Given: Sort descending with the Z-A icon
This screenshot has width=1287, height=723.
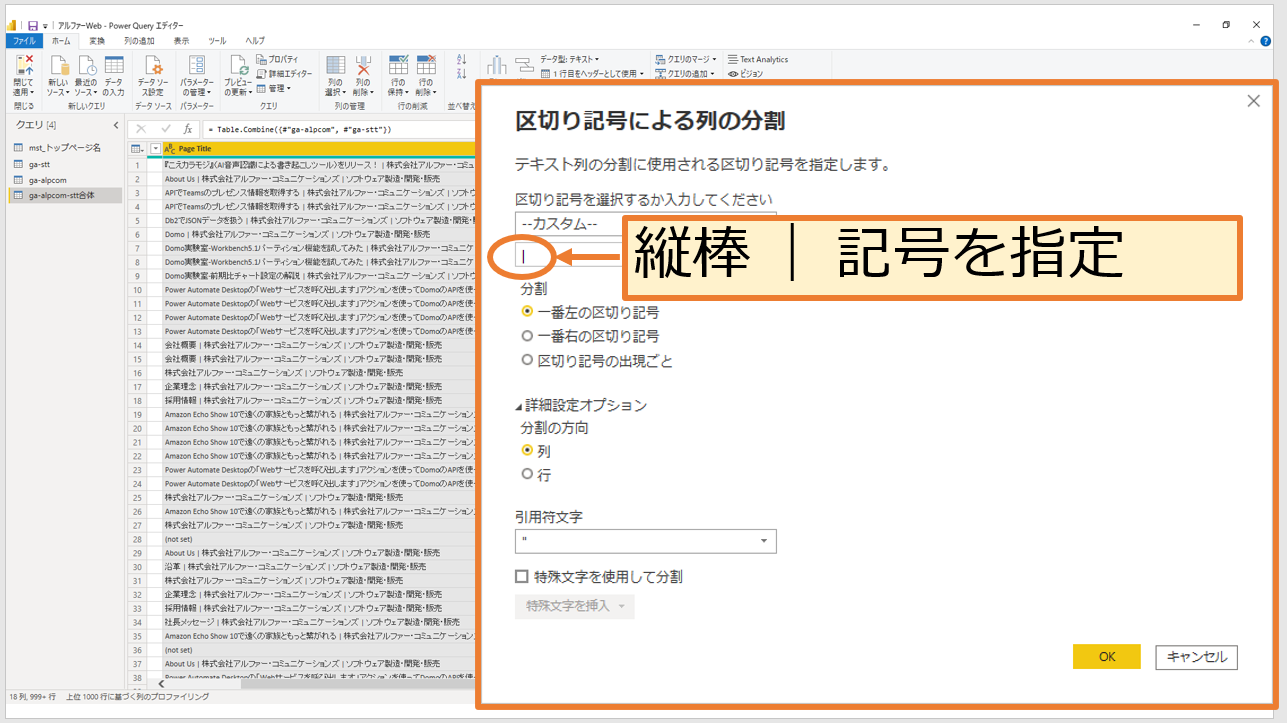Looking at the screenshot, I should (x=462, y=74).
